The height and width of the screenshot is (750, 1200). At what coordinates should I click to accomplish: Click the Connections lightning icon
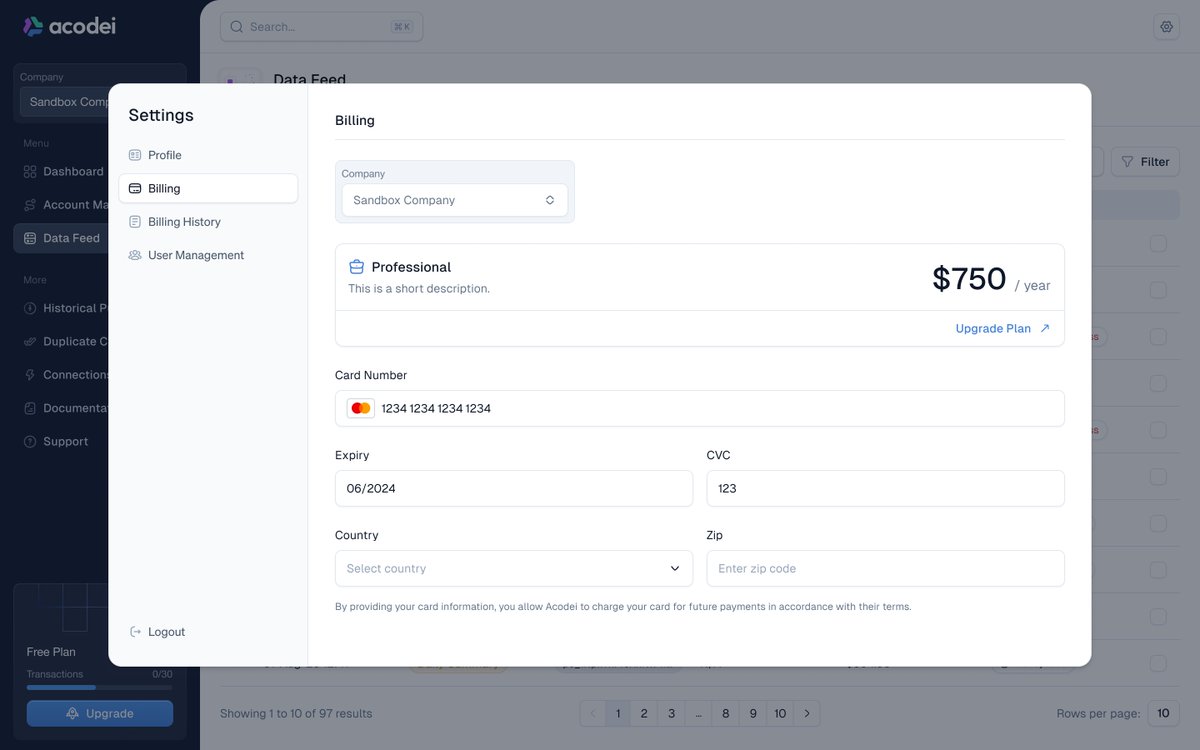pos(30,375)
